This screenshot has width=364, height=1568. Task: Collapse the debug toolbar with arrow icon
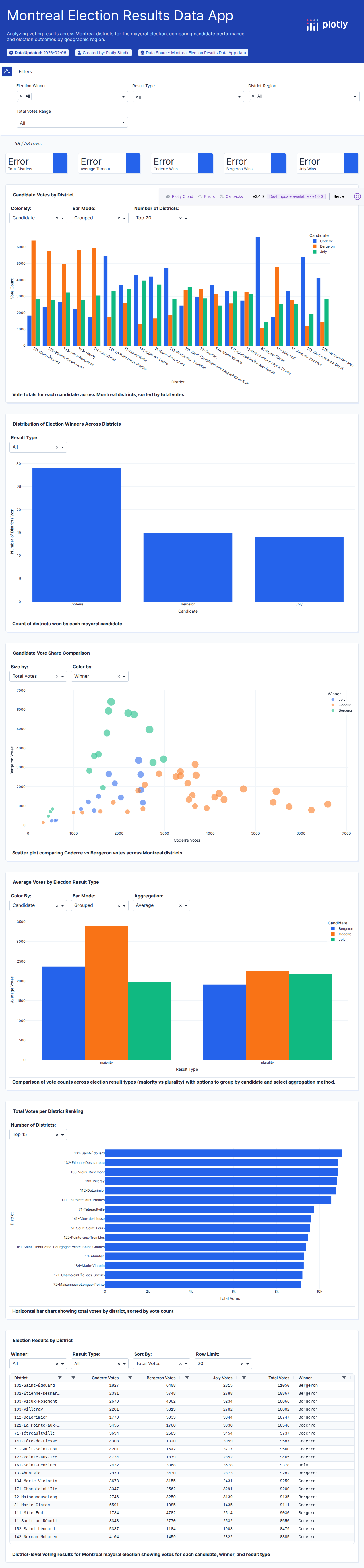357,197
